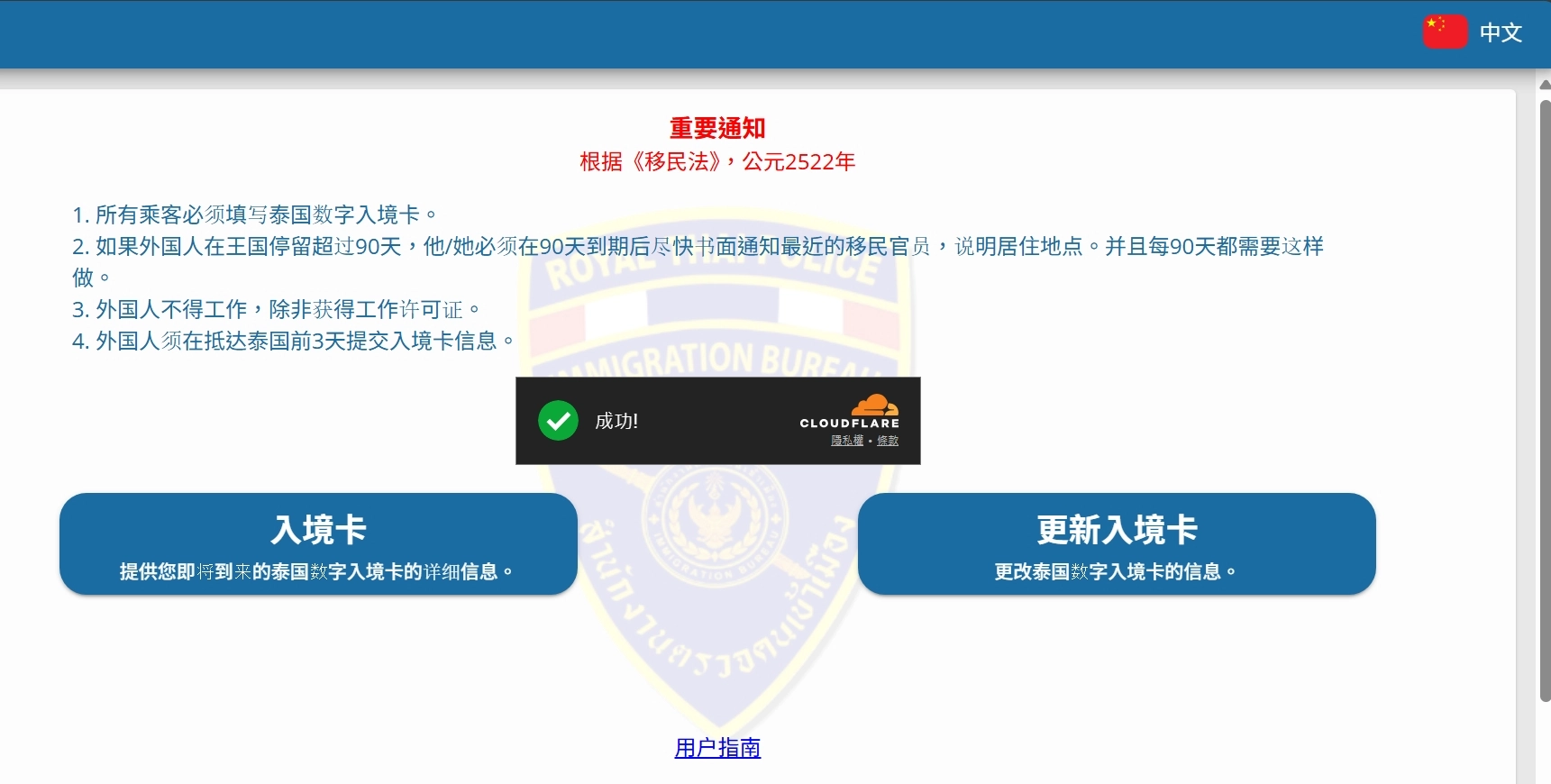Click the vertical scrollbar thumb
Screen dimensions: 1551x784
(1545, 397)
